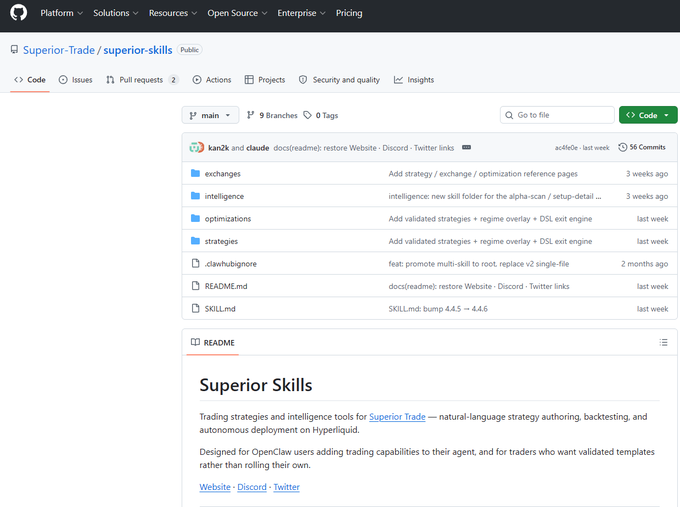Open the .clawhubignore file

[x=231, y=264]
